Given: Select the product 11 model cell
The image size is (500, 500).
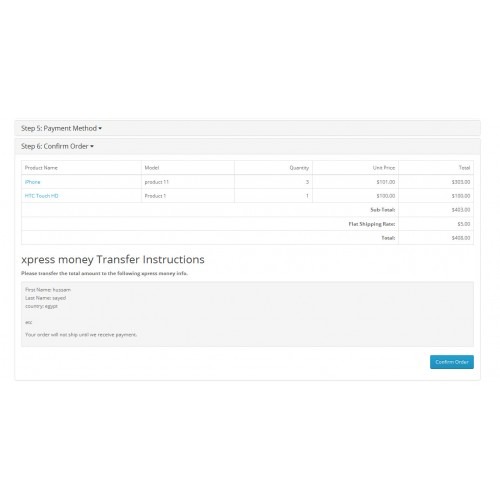Looking at the screenshot, I should coord(188,182).
